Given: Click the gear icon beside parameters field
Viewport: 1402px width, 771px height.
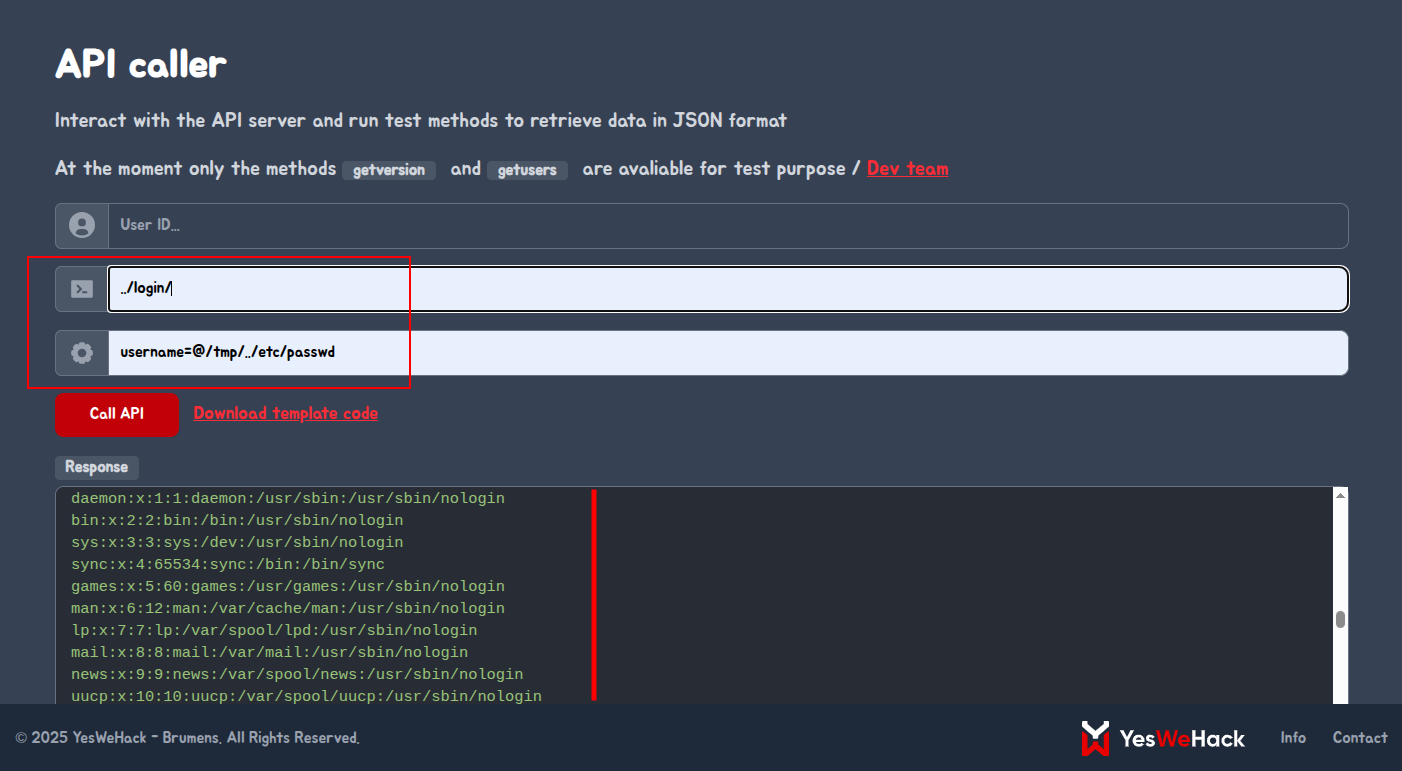Looking at the screenshot, I should [82, 353].
